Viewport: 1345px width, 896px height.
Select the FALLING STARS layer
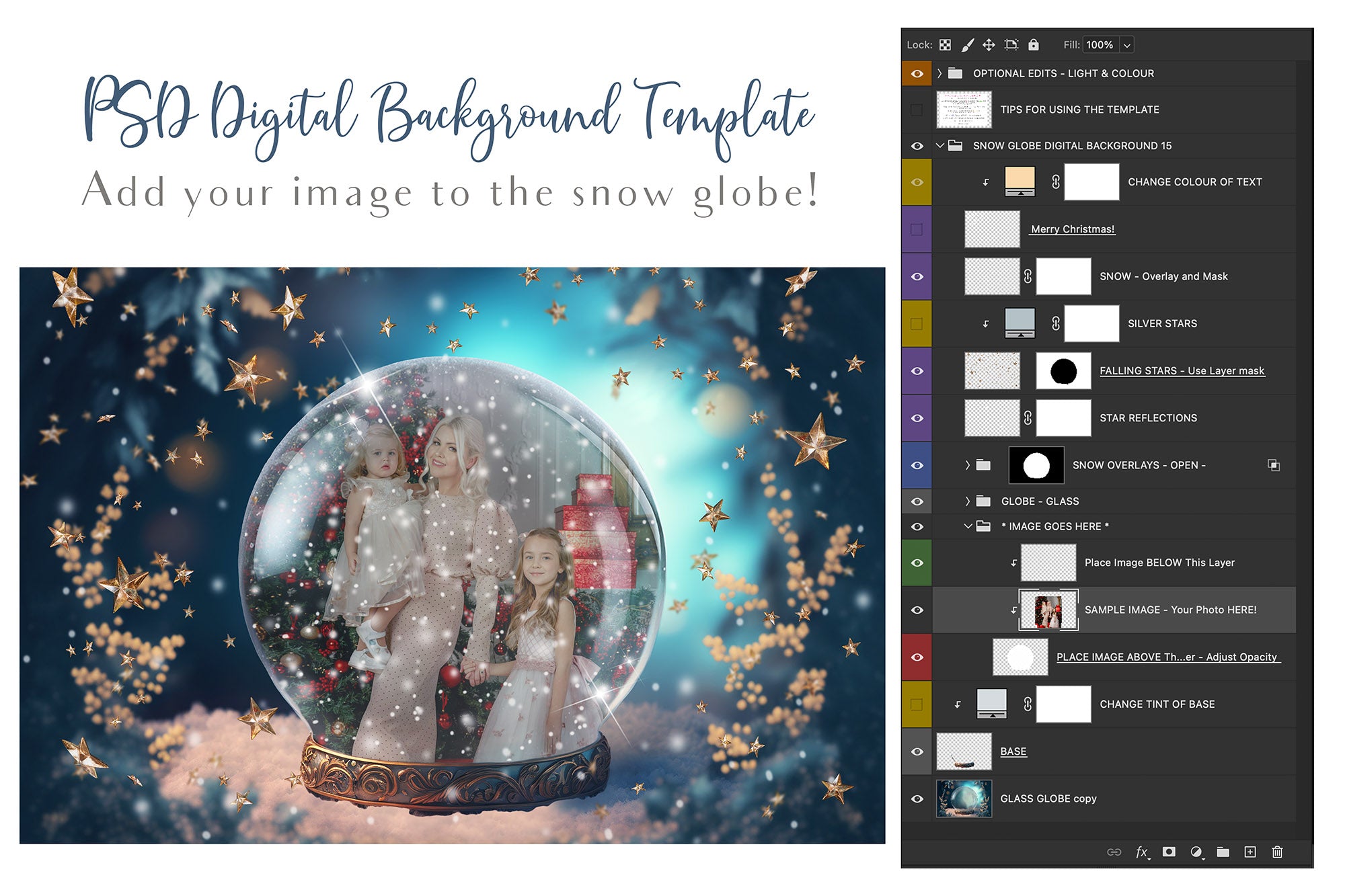coord(1184,370)
